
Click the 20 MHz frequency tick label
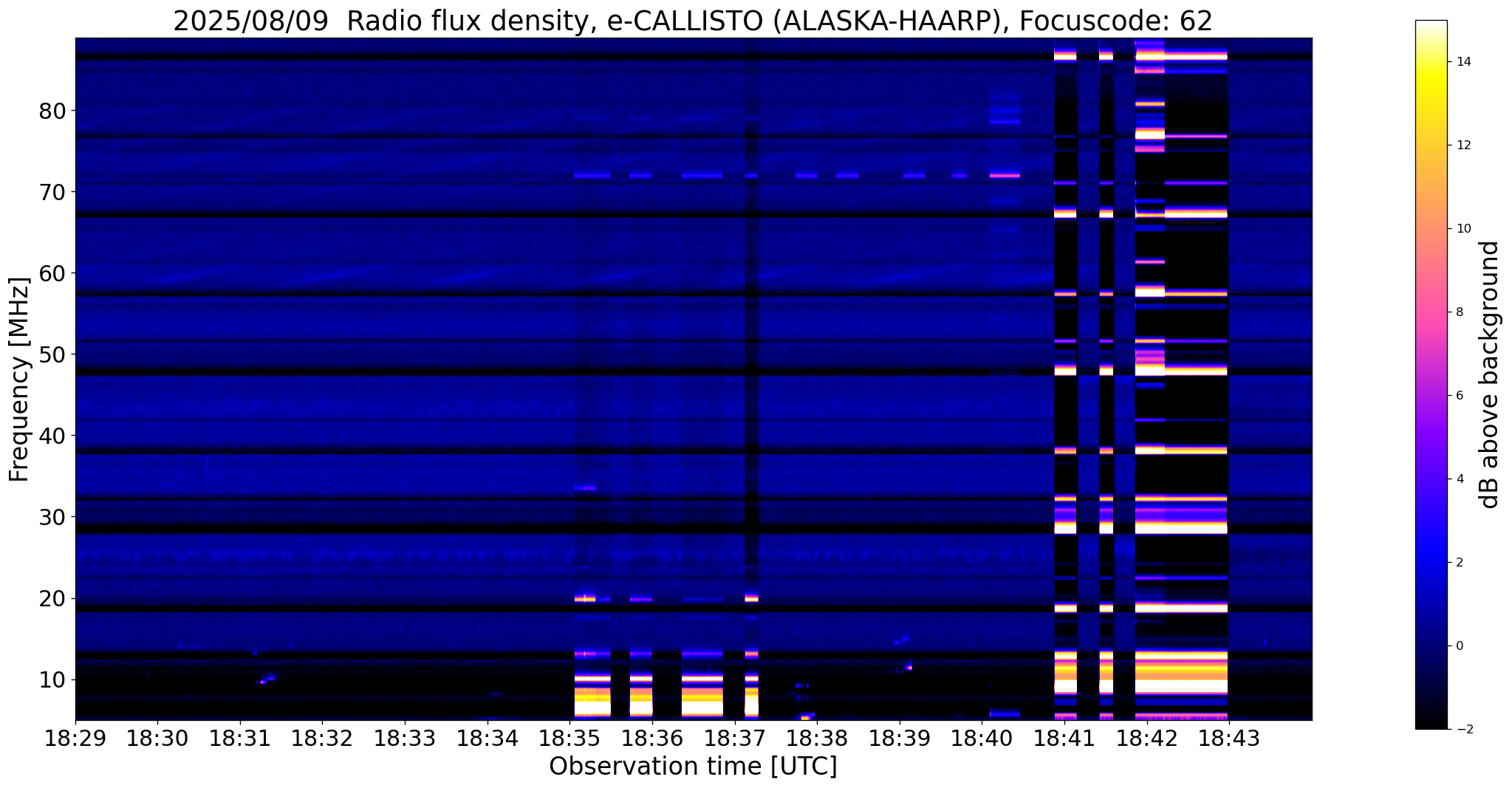pyautogui.click(x=52, y=598)
